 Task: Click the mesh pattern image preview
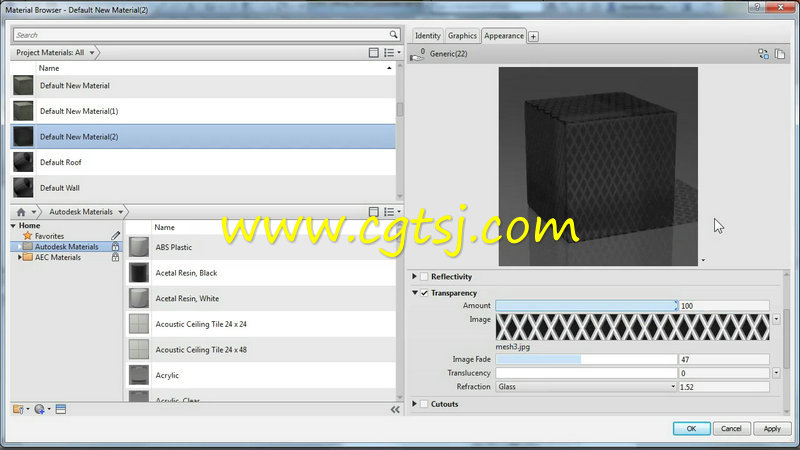coord(632,327)
